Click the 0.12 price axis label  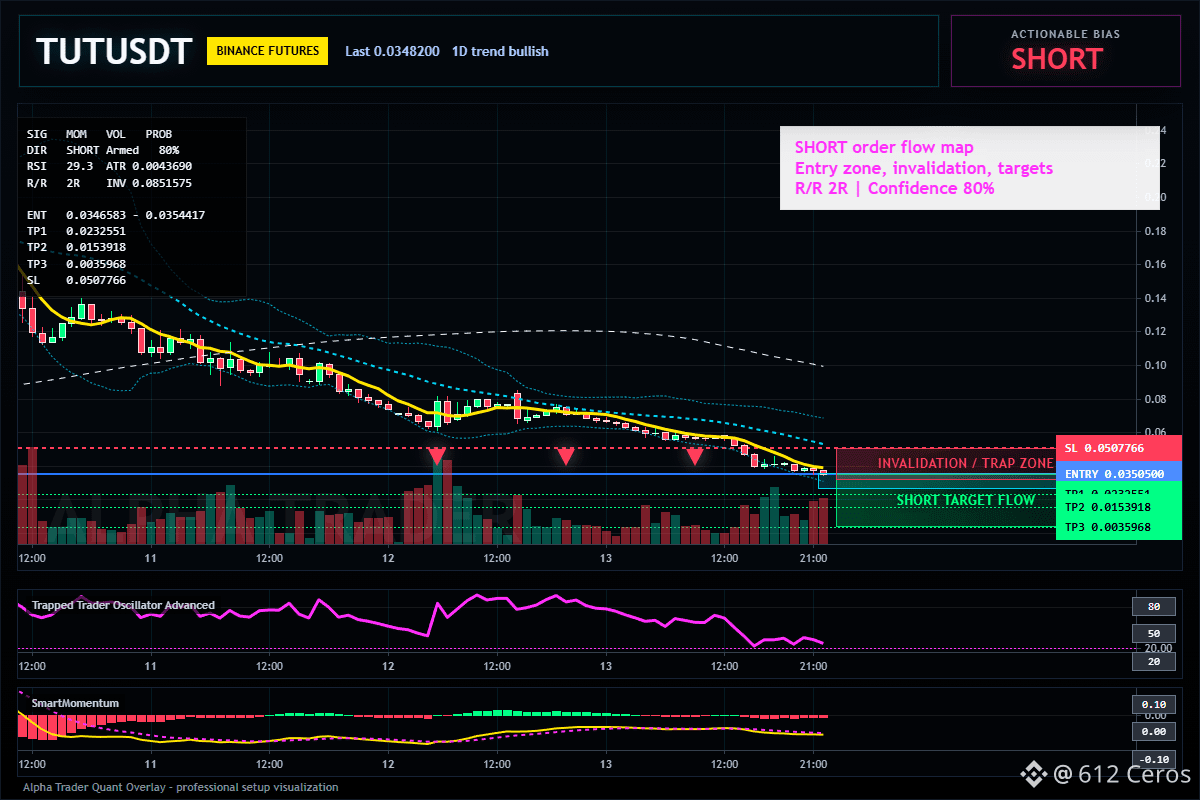[x=1154, y=331]
